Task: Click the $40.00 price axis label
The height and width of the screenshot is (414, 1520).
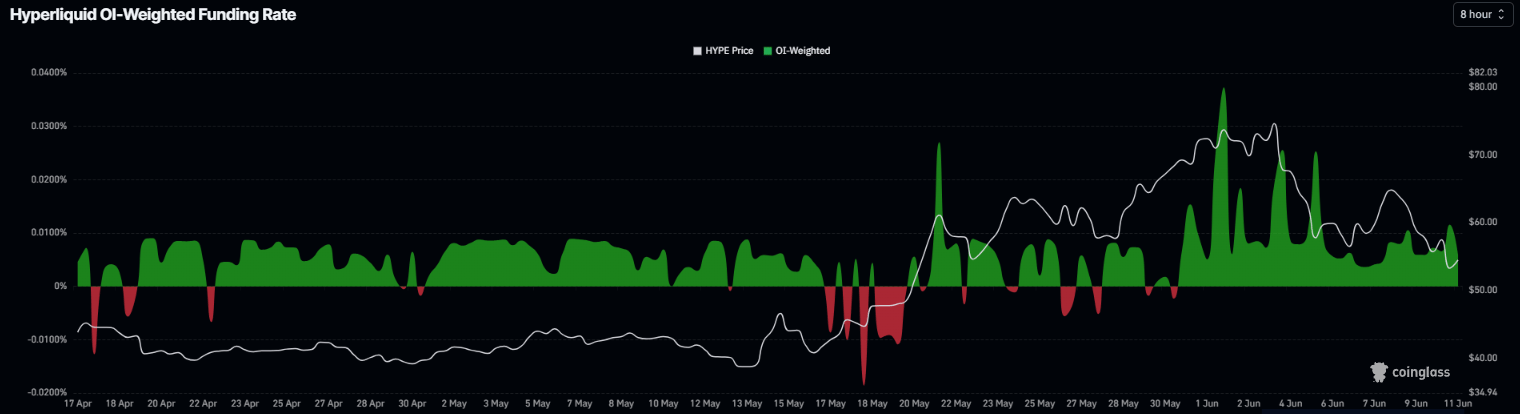Action: [x=1483, y=357]
